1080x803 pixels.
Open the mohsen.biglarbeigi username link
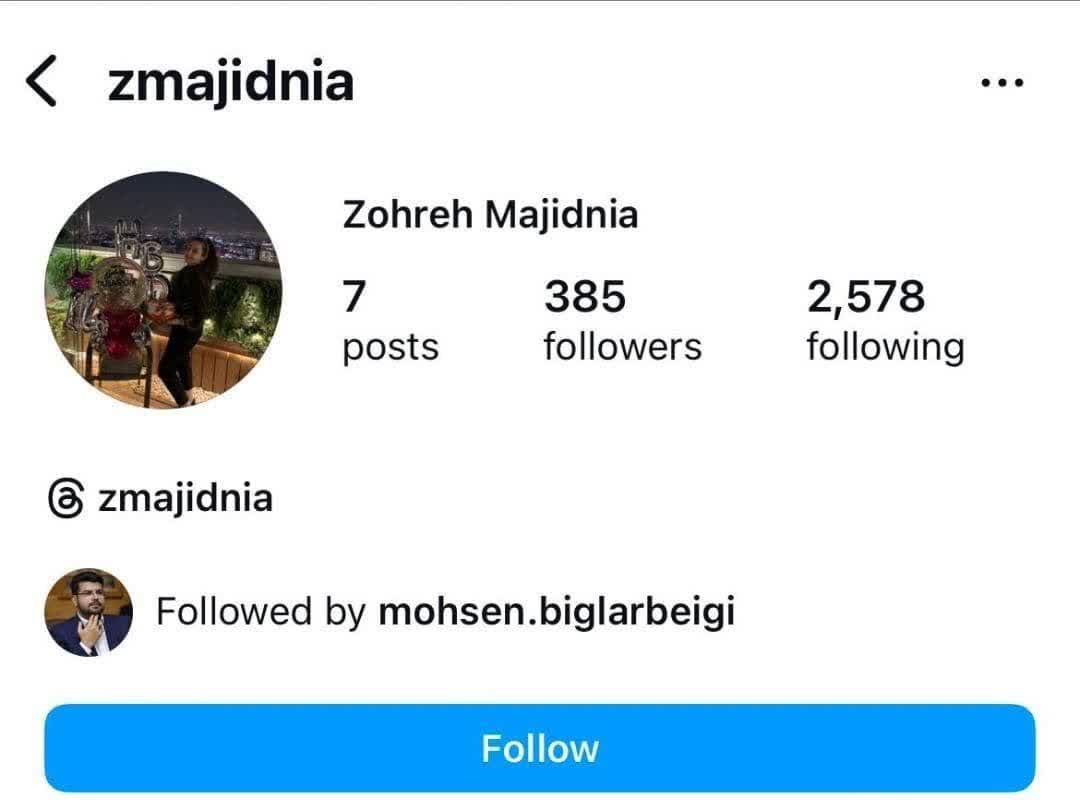click(x=557, y=612)
